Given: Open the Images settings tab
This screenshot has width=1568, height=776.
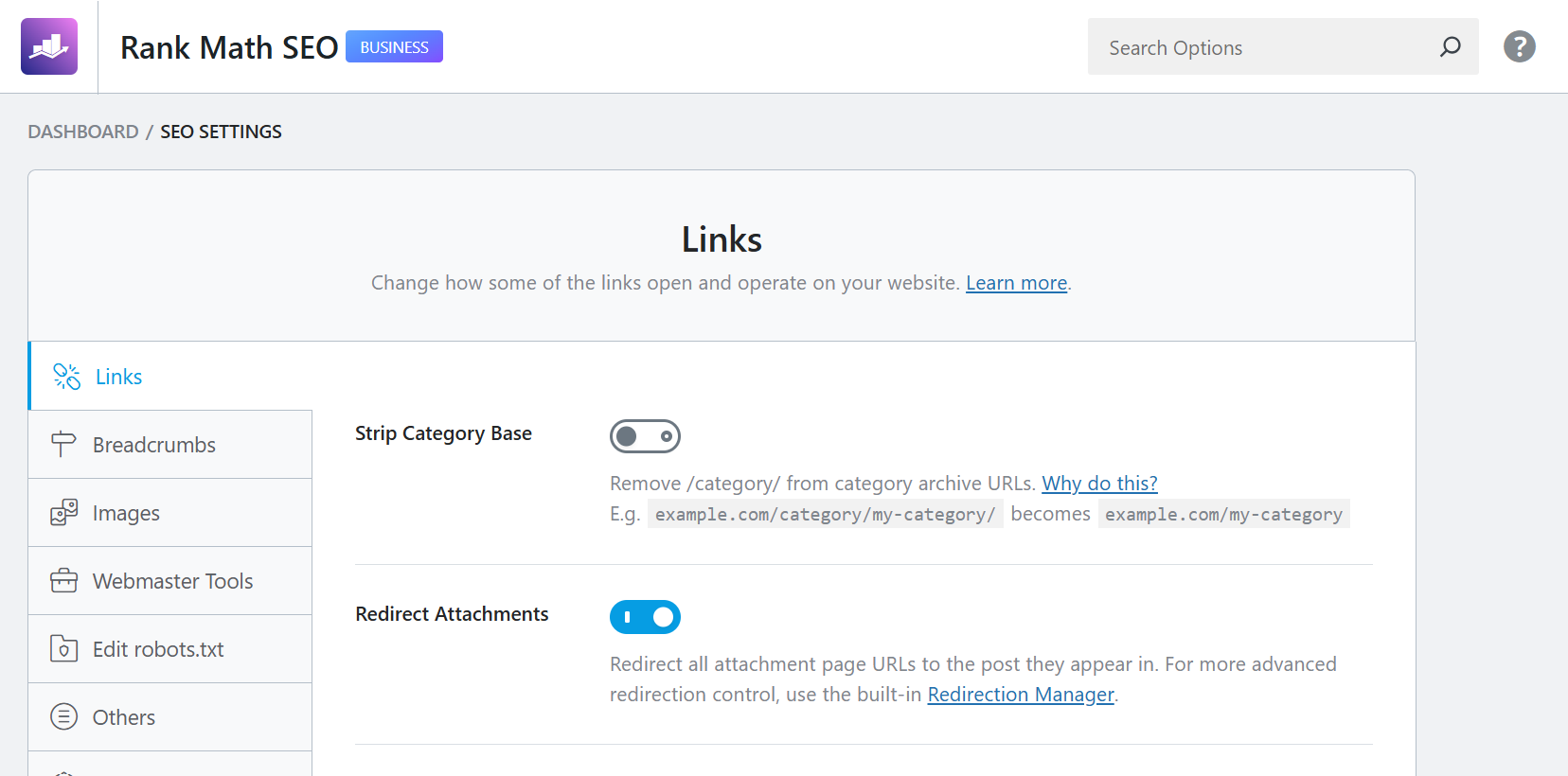Looking at the screenshot, I should [170, 513].
